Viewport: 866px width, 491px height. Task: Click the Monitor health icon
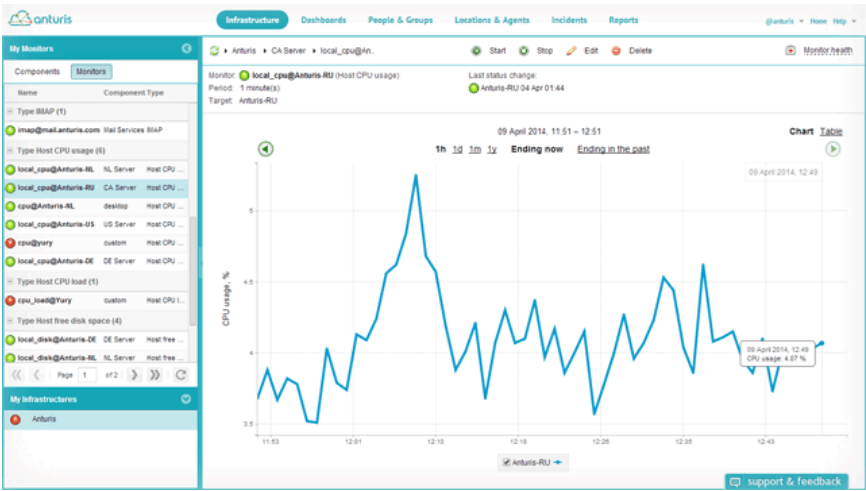(x=790, y=50)
